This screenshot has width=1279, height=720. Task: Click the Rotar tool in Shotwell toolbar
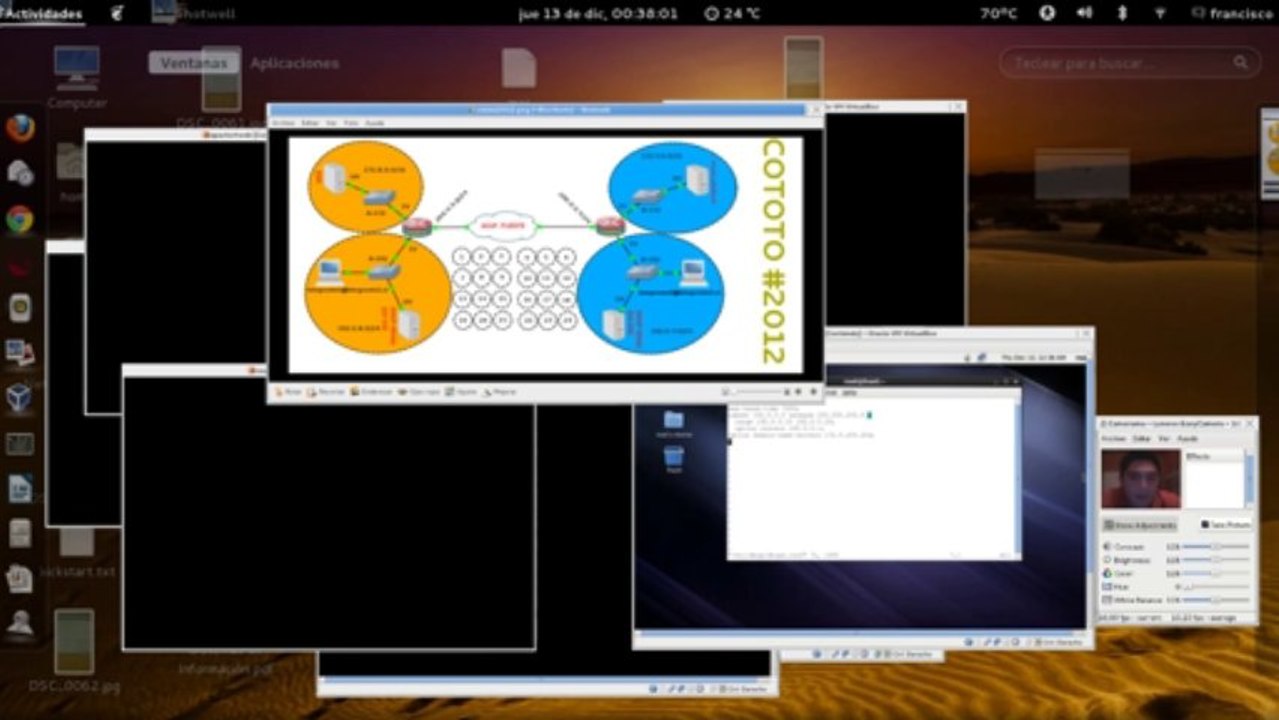click(x=287, y=392)
